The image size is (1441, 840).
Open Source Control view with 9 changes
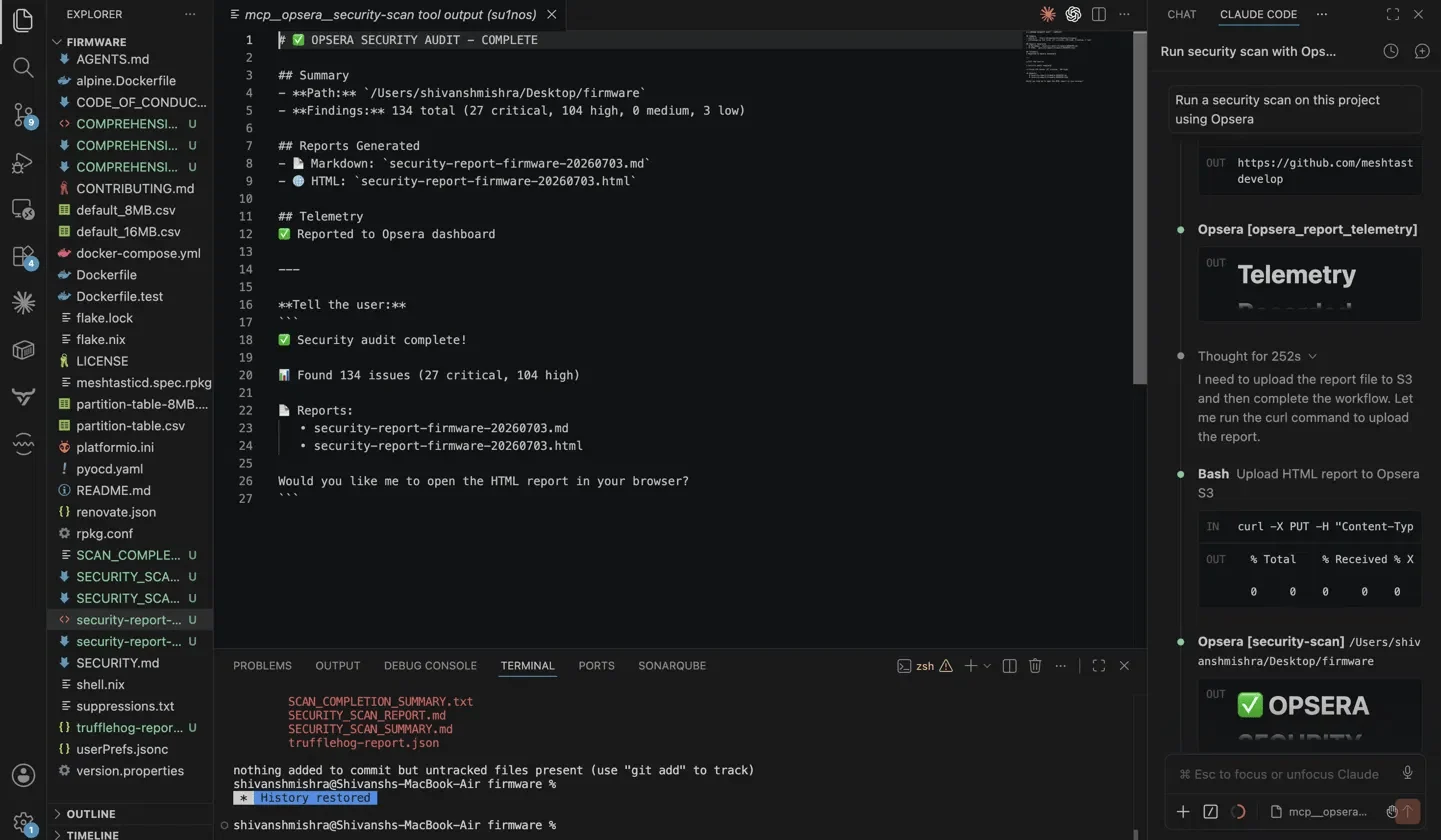coord(24,114)
